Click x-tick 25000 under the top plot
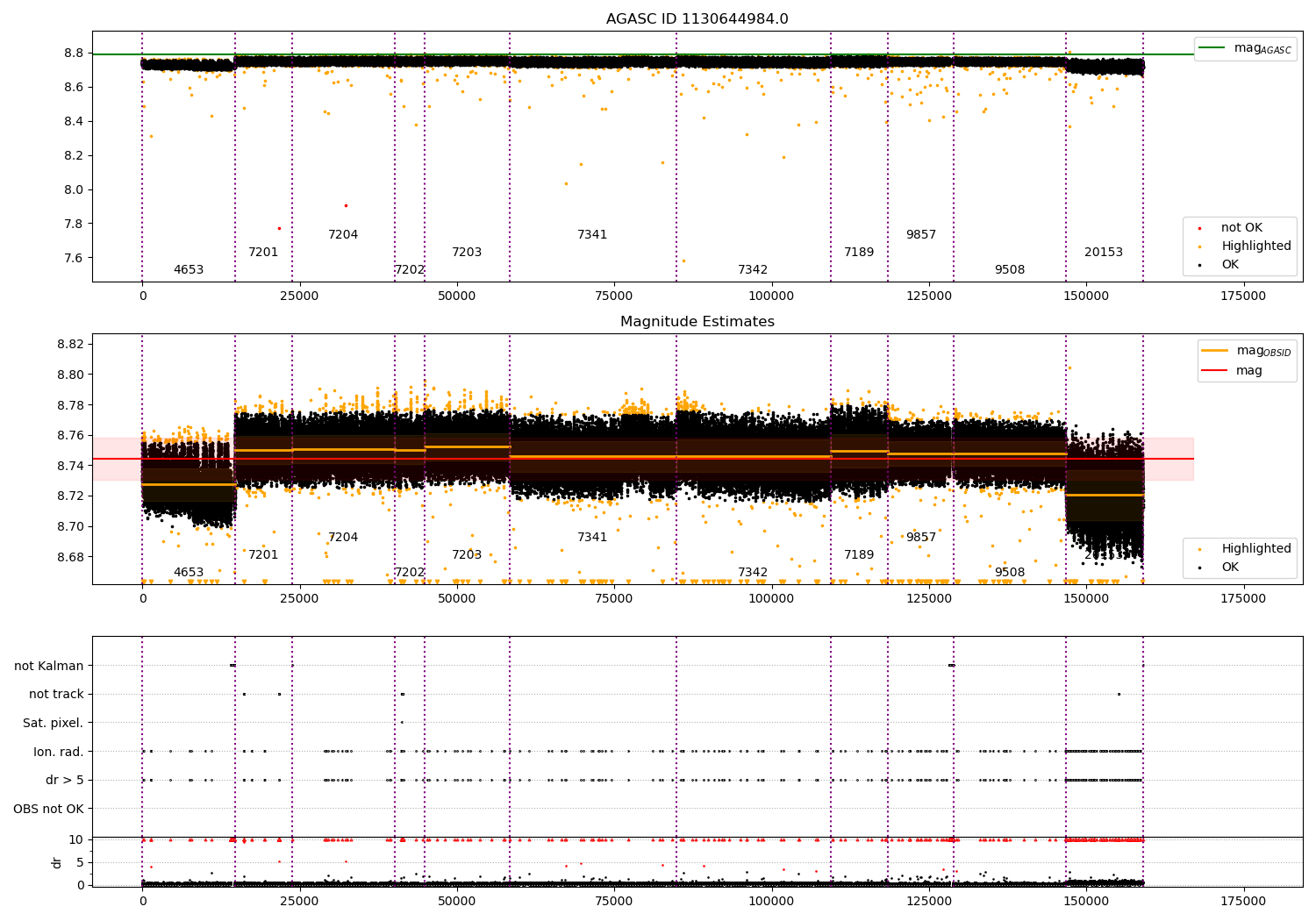This screenshot has width=1316, height=921. point(299,296)
